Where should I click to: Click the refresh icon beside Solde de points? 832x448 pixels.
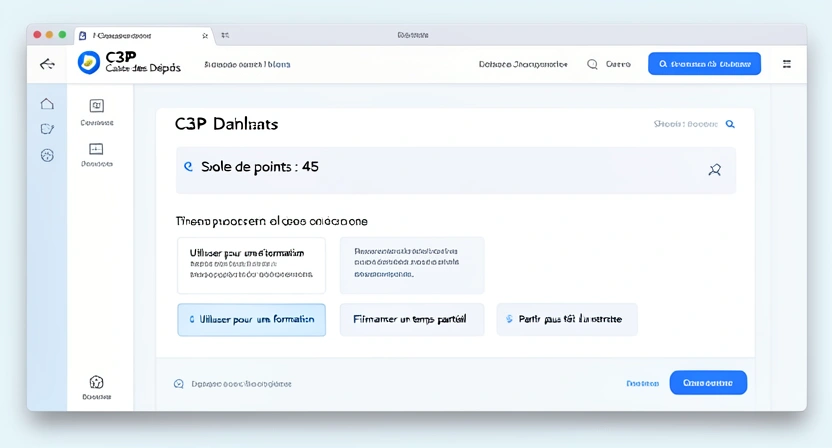(x=188, y=167)
